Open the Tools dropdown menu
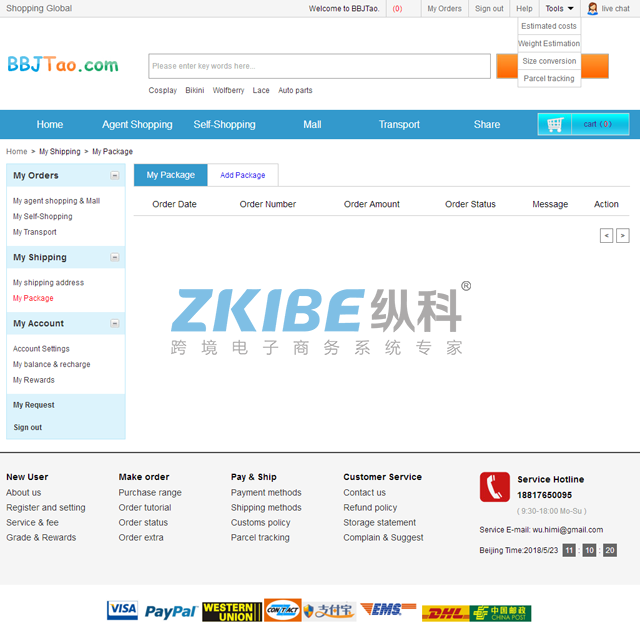 (560, 9)
